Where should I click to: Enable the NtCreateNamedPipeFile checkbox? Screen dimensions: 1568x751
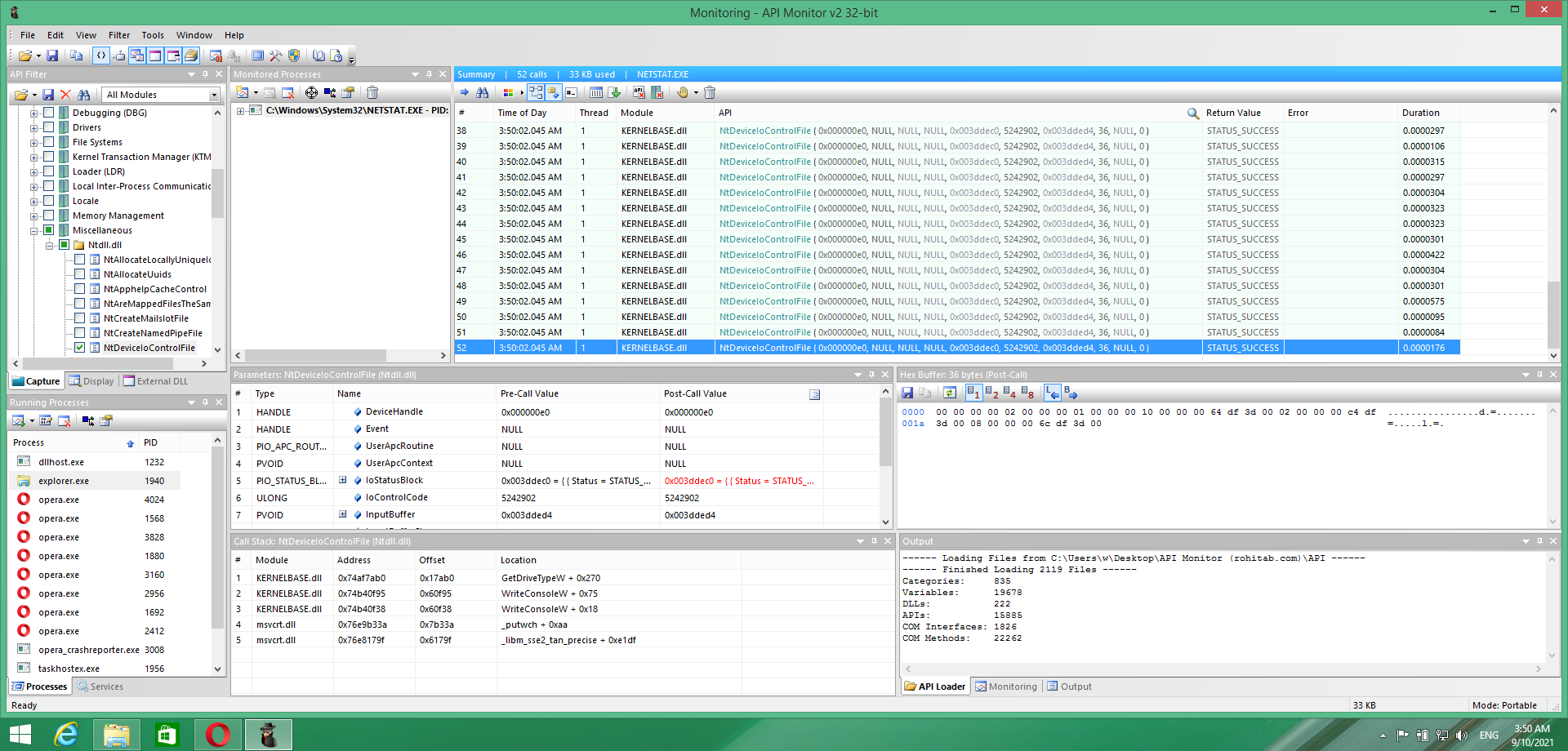[80, 333]
